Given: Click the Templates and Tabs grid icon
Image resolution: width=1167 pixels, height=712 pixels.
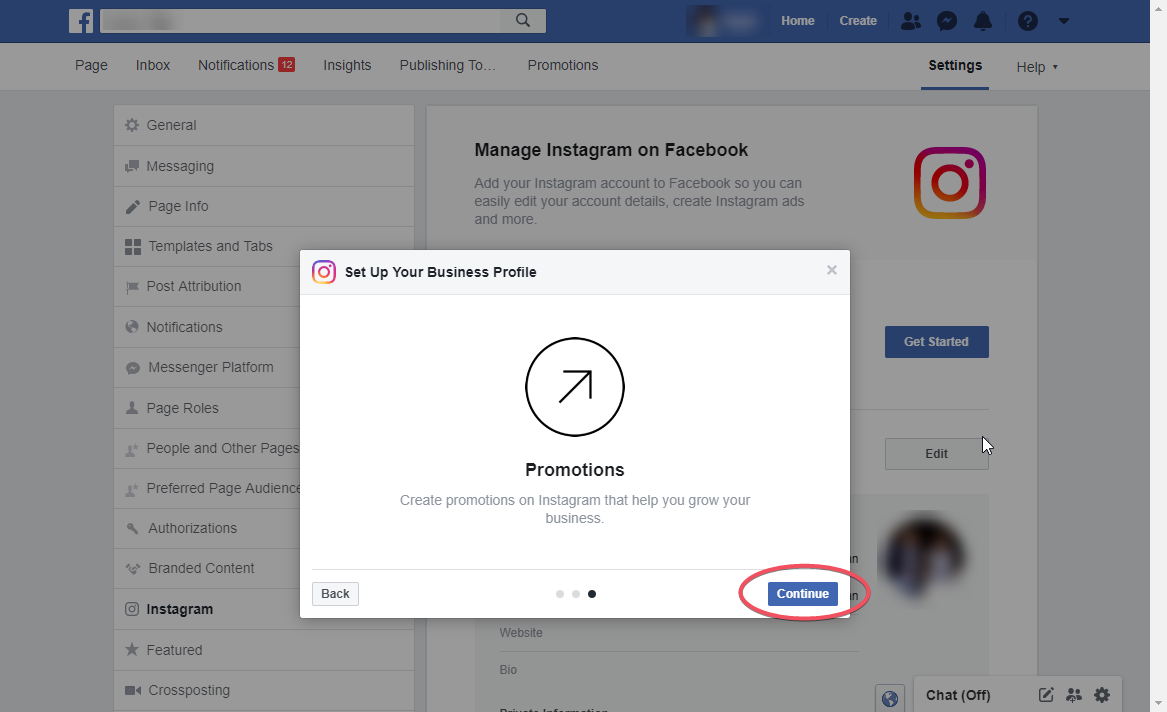Looking at the screenshot, I should tap(132, 247).
